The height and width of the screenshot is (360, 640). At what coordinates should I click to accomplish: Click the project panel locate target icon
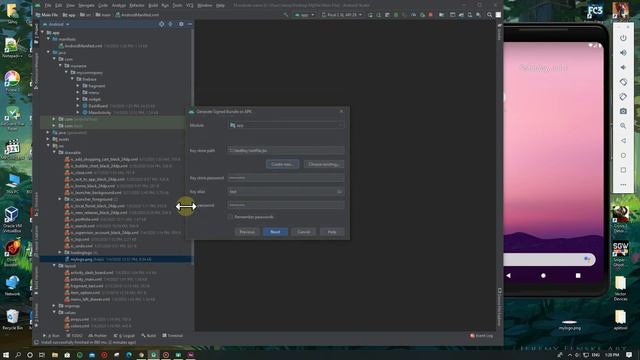[x=162, y=24]
